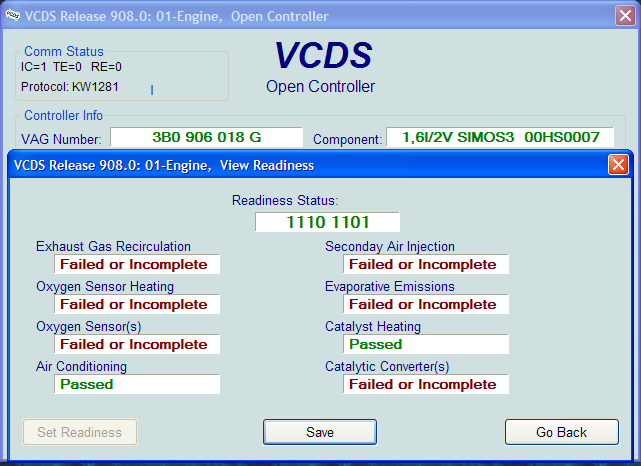Click the Comm Status group label
641x466 pixels.
(x=64, y=52)
